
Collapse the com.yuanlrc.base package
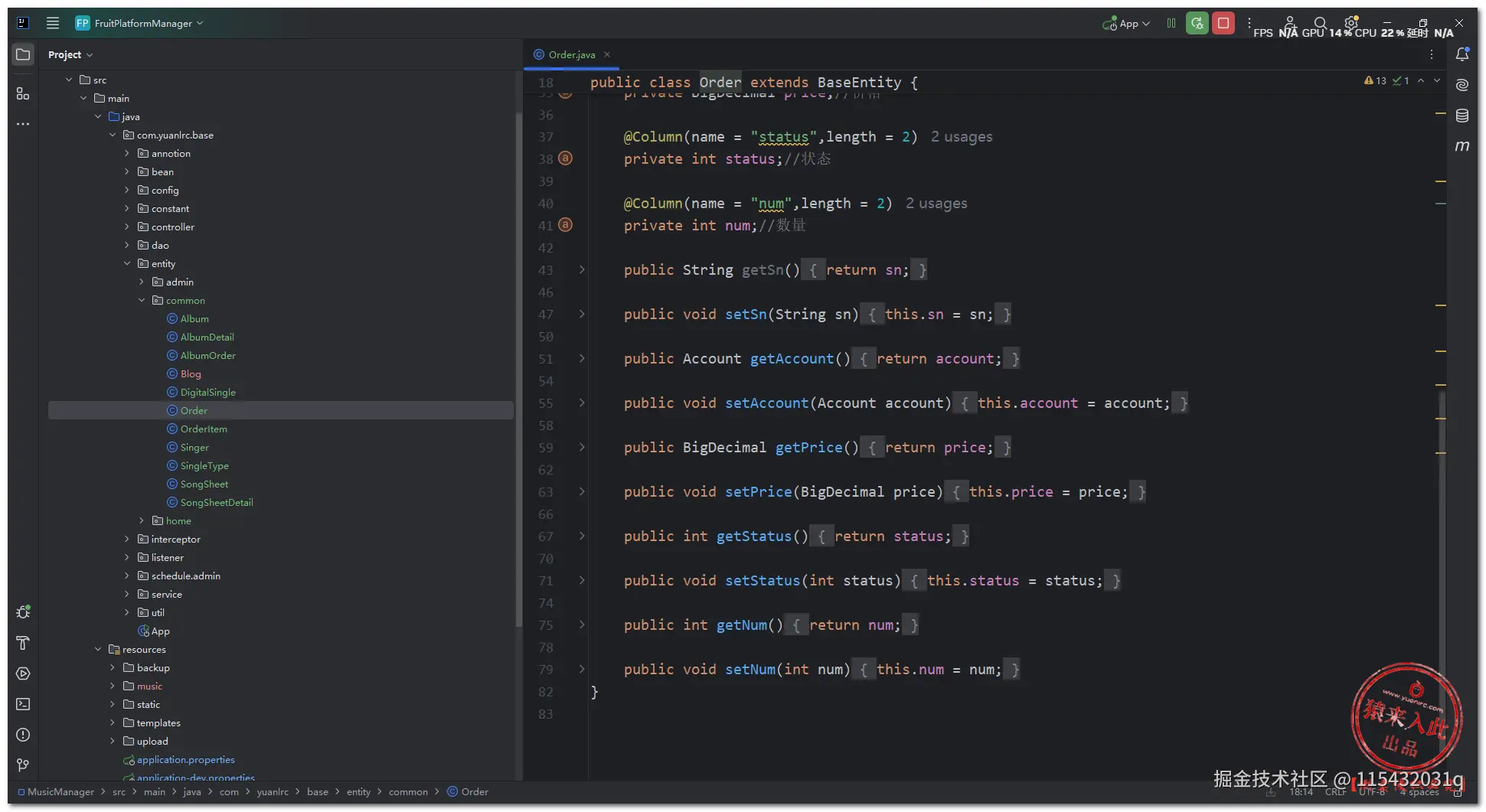[113, 135]
